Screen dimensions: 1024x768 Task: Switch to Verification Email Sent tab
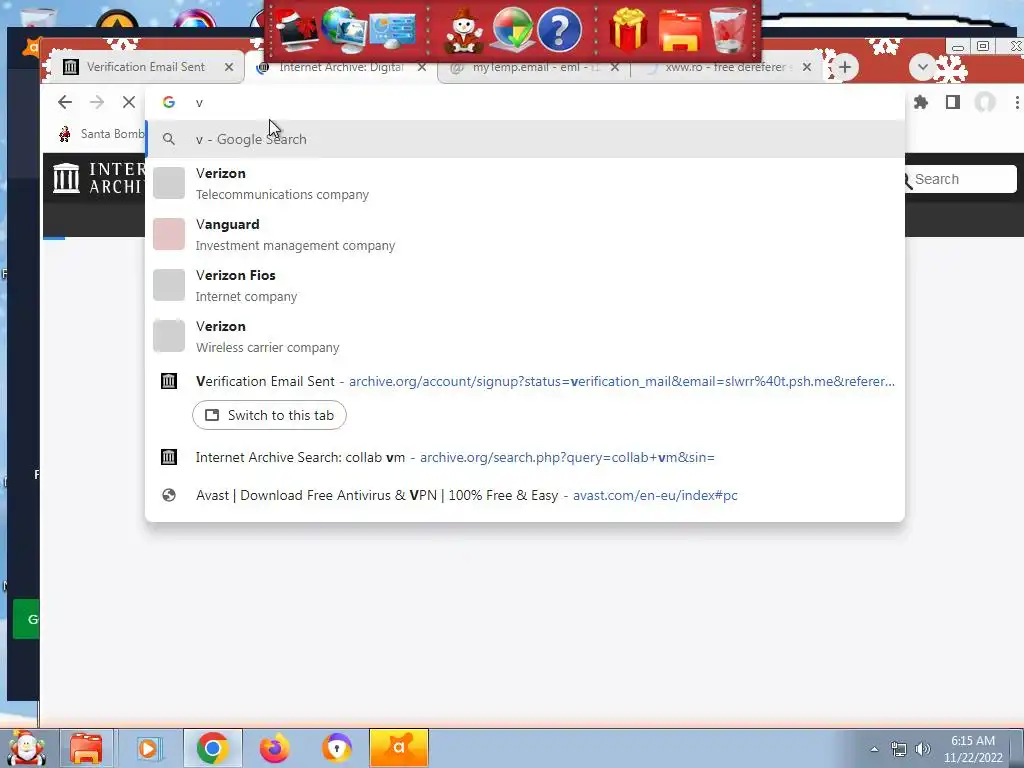(146, 67)
